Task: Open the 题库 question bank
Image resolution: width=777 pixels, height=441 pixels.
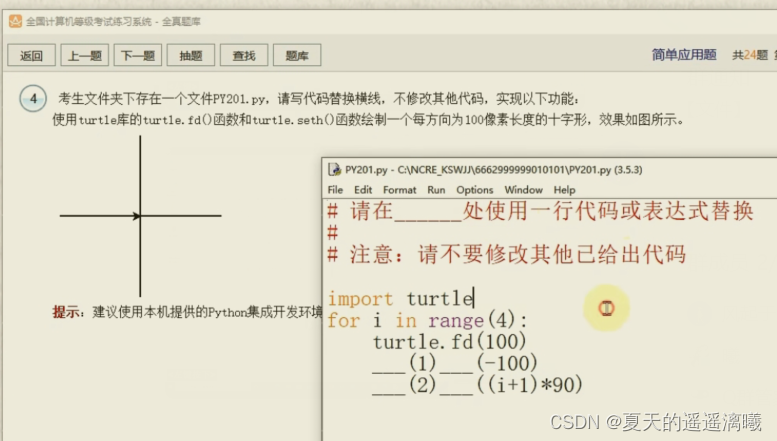Action: (x=297, y=55)
